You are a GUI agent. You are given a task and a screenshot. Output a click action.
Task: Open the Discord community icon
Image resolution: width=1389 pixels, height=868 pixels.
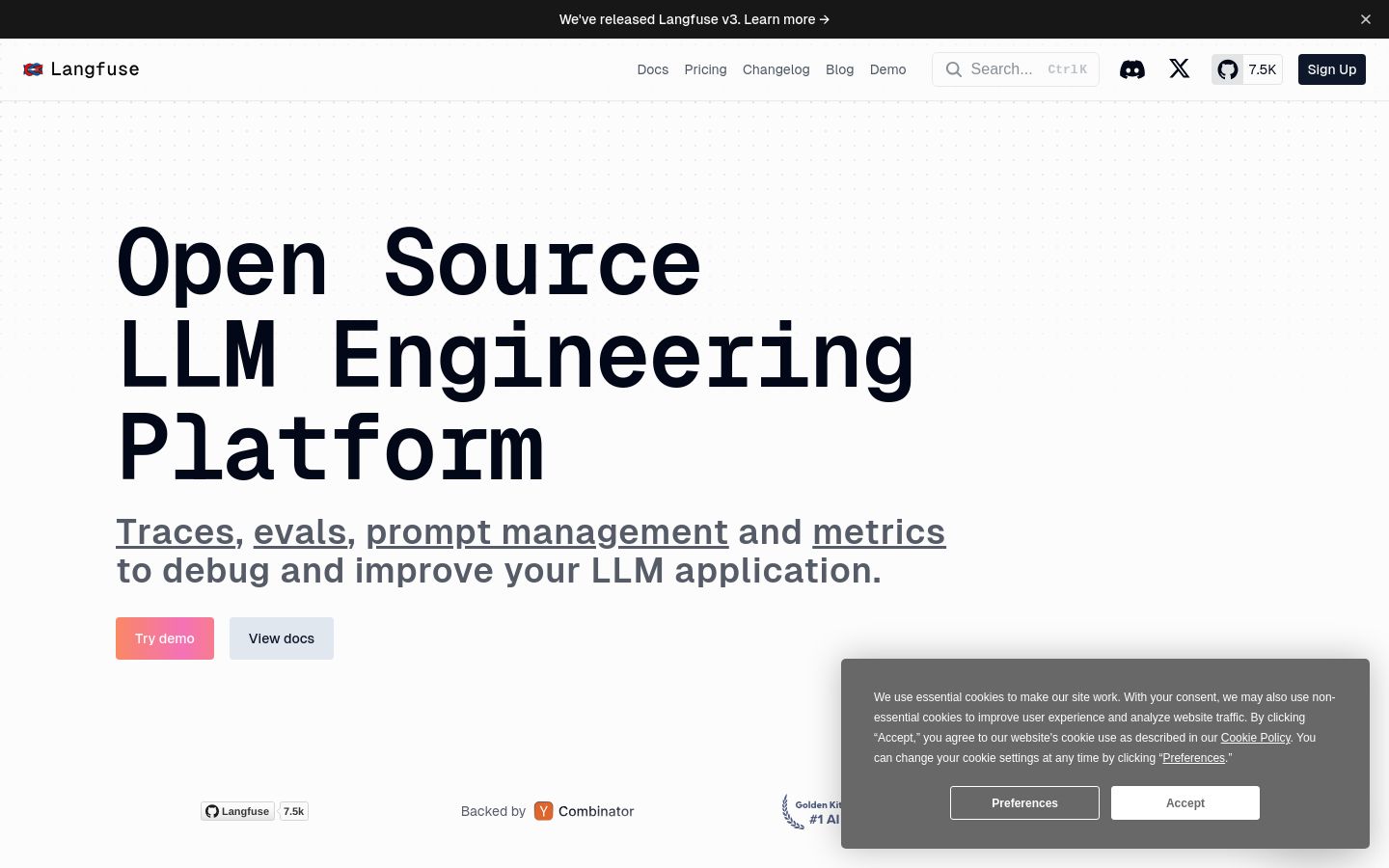(x=1132, y=69)
